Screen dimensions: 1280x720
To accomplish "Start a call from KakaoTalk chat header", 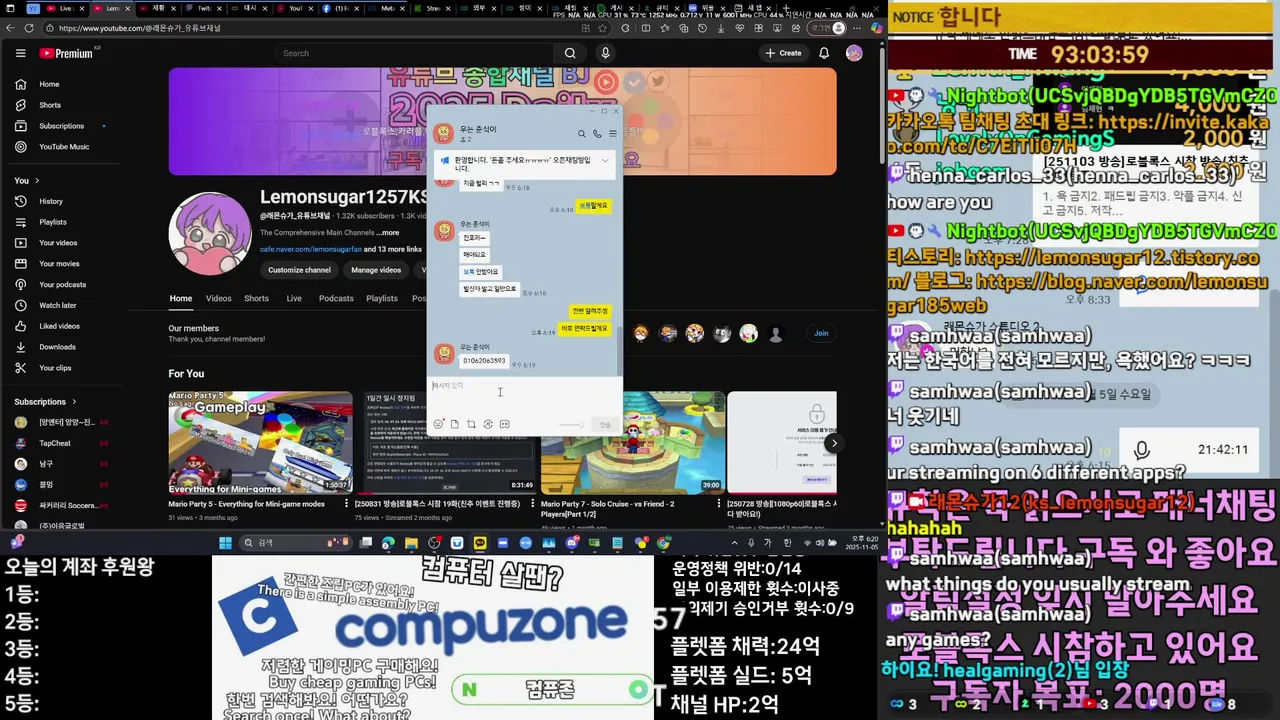I will pos(597,133).
